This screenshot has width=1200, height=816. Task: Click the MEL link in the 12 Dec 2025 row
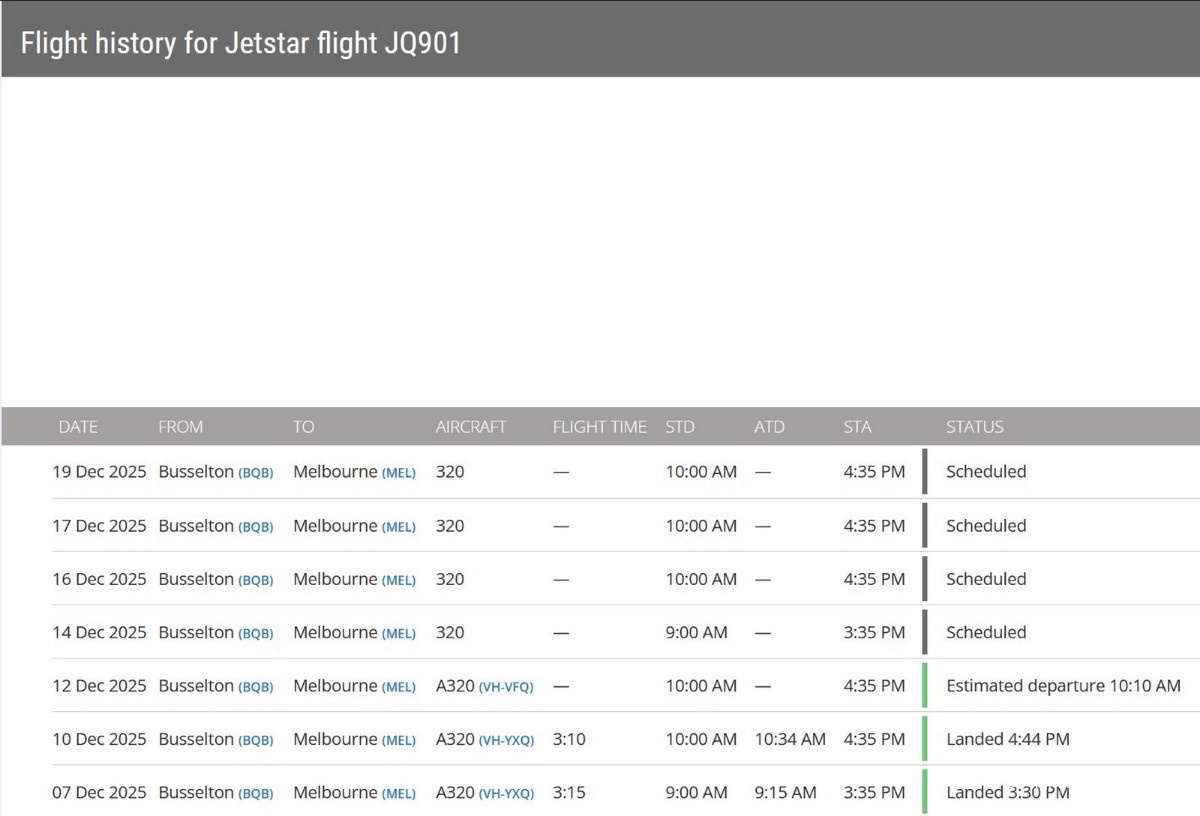[399, 687]
